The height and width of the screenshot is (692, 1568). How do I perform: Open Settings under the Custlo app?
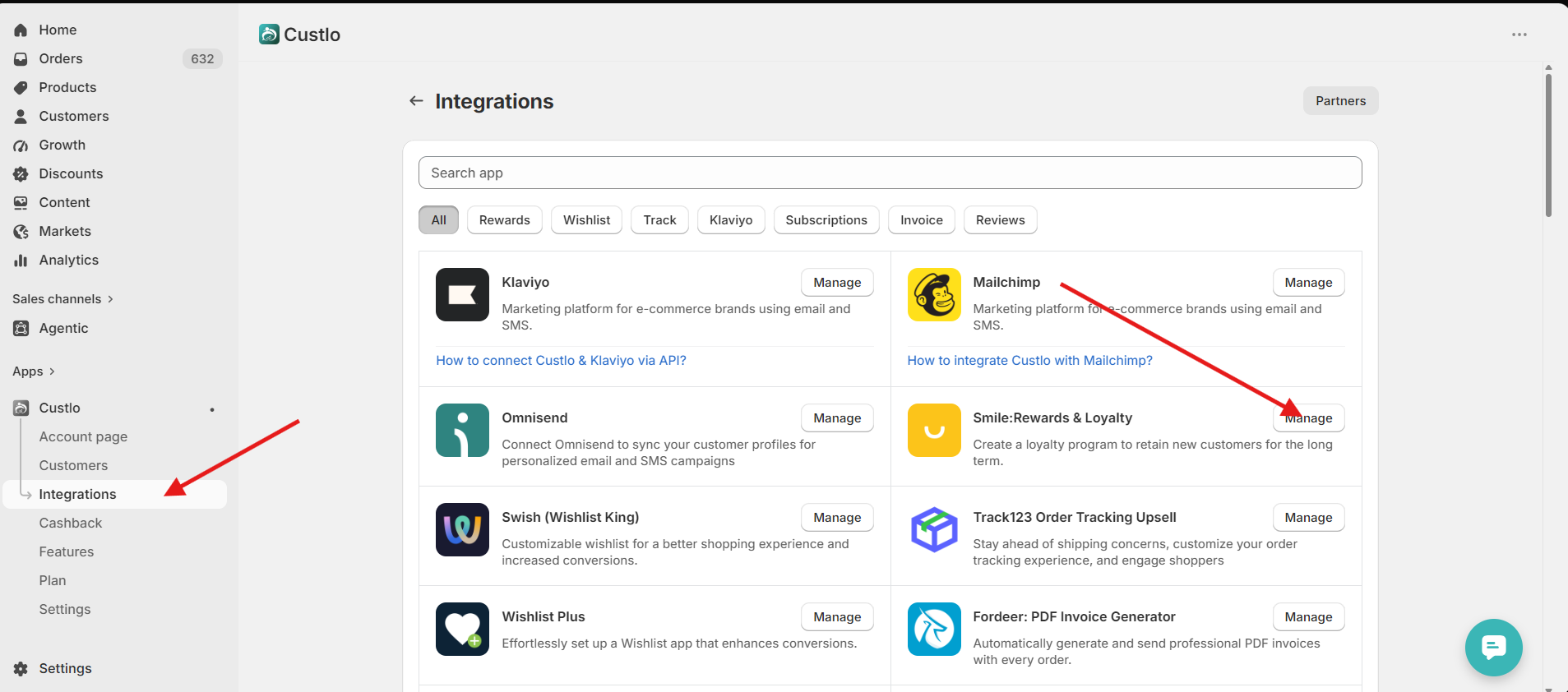65,610
